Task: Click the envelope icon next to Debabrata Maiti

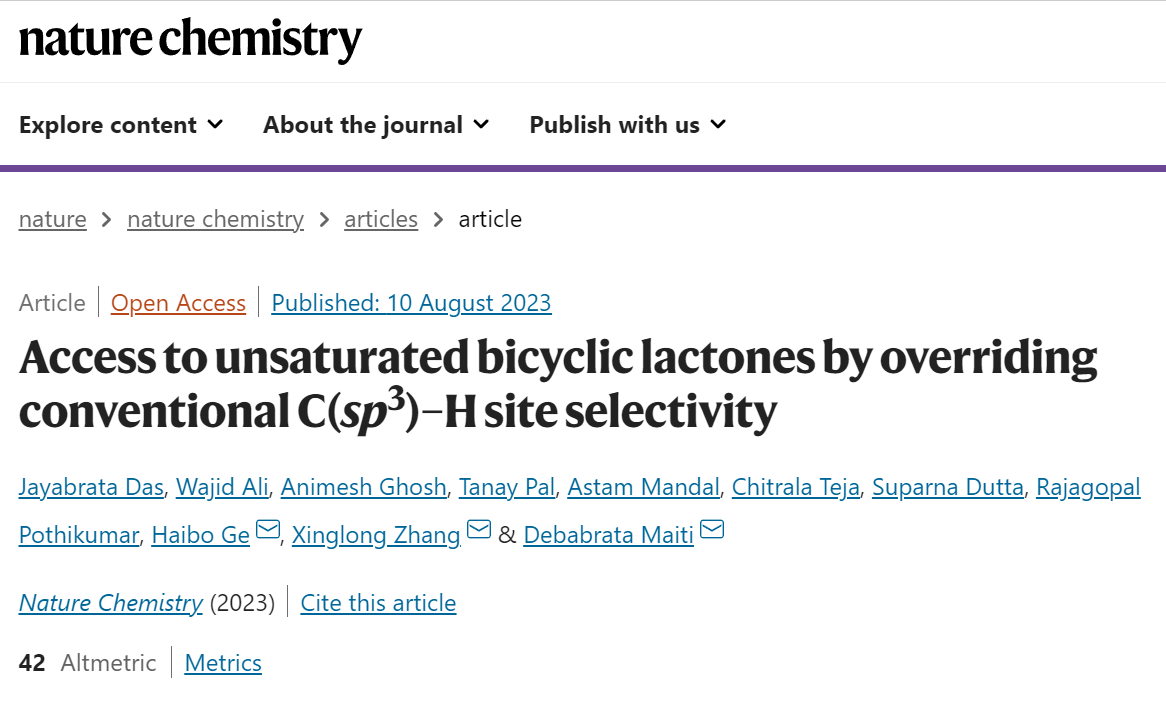Action: (x=712, y=529)
